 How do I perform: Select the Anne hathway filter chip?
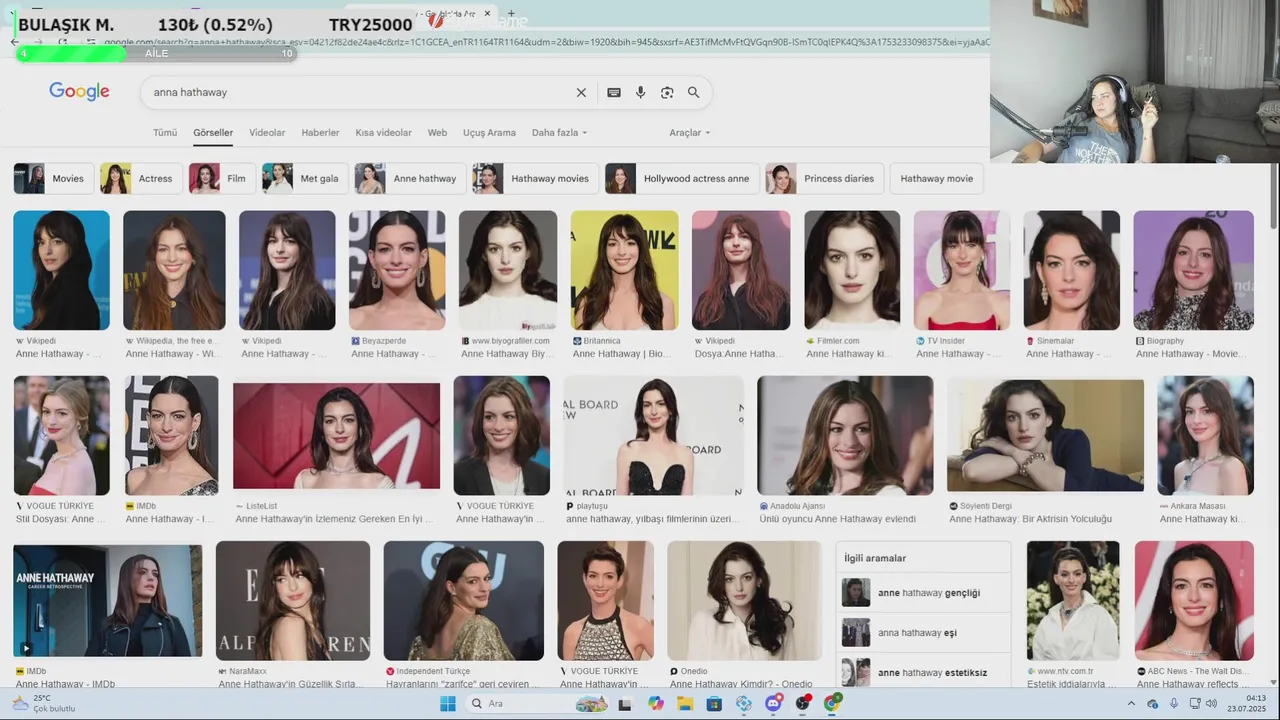coord(411,178)
